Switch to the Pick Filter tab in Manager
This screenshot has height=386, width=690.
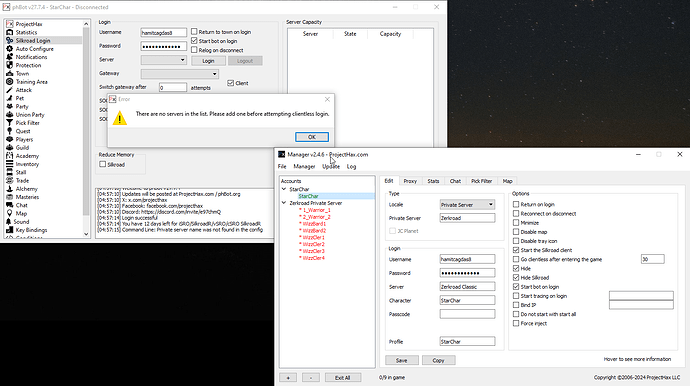tap(481, 181)
